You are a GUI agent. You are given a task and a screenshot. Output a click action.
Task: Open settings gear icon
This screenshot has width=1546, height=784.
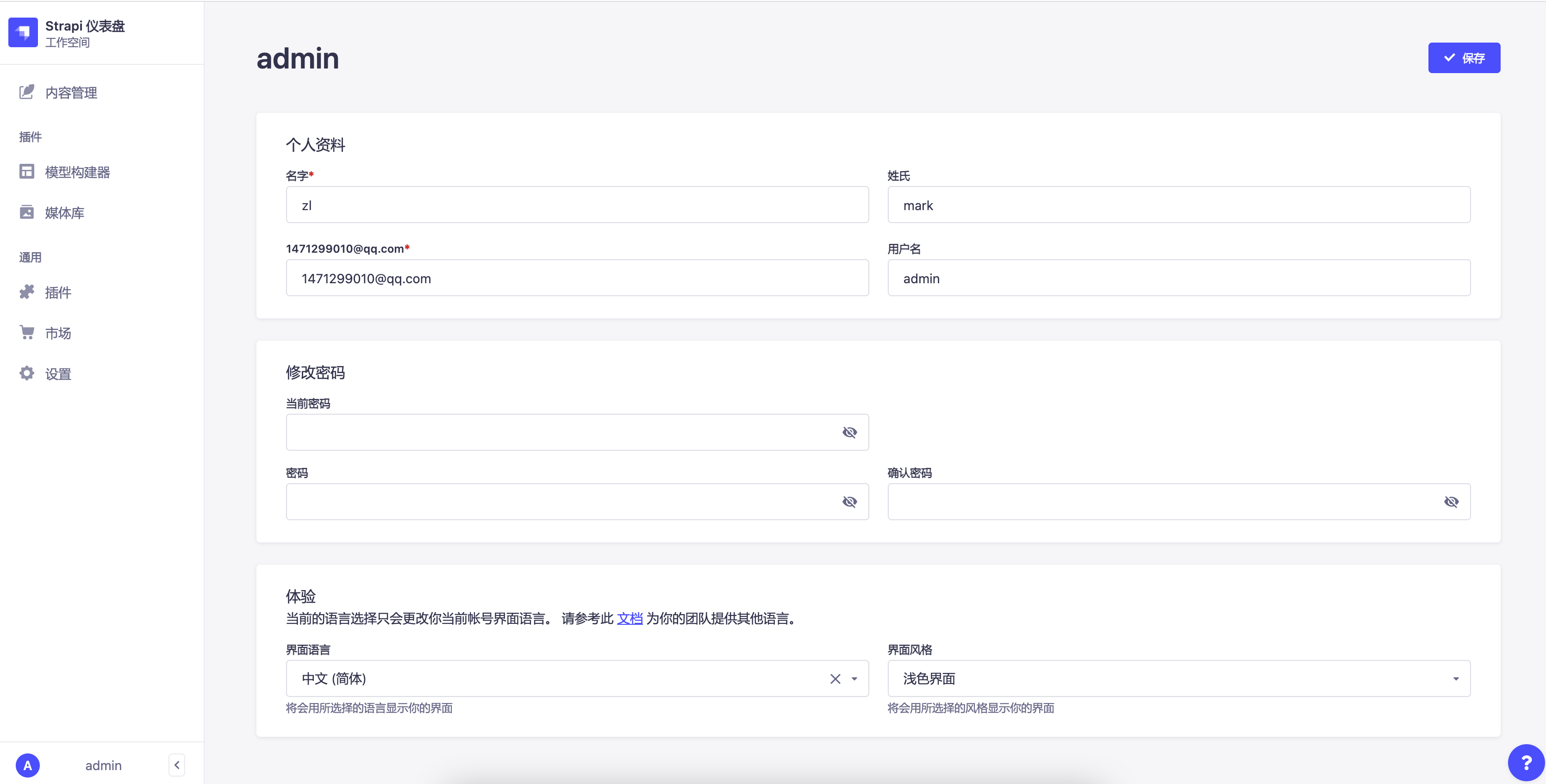(x=26, y=373)
